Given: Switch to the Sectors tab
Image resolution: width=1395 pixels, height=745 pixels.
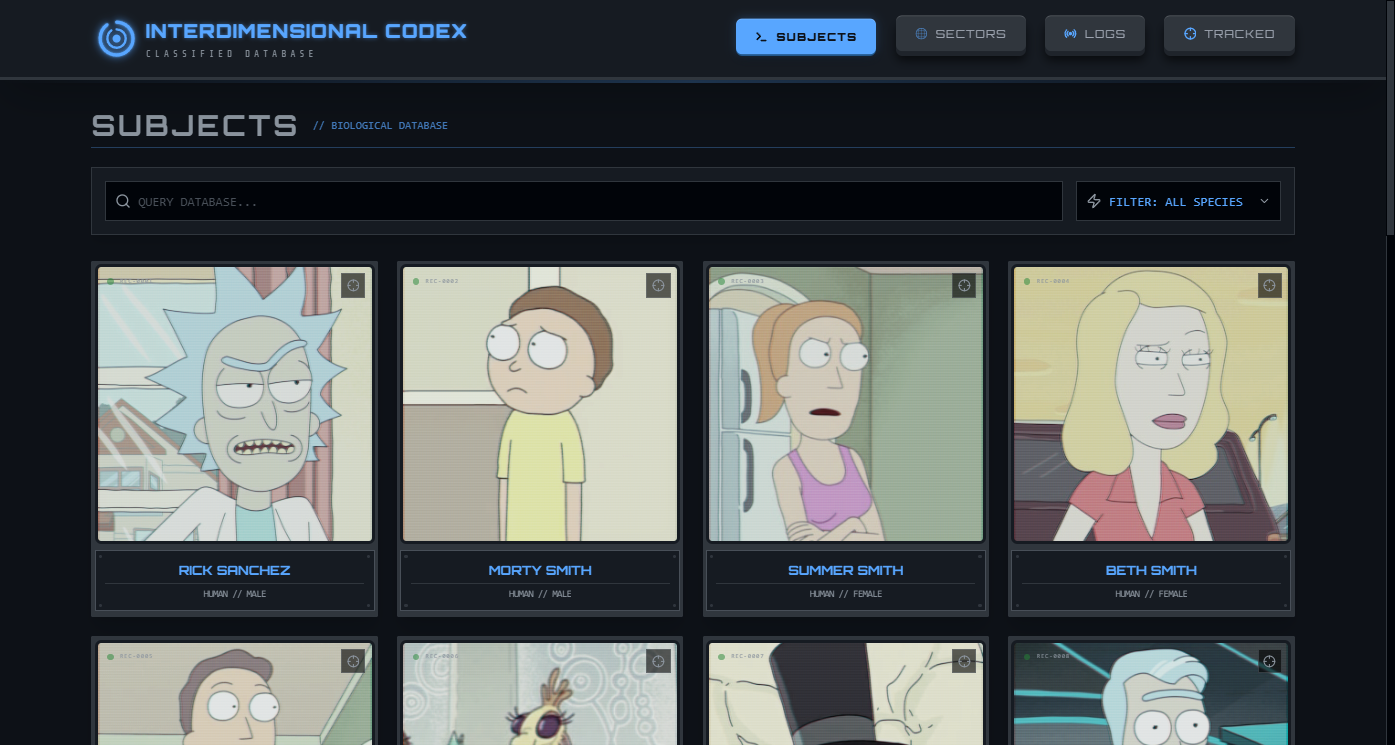Looking at the screenshot, I should tap(961, 34).
